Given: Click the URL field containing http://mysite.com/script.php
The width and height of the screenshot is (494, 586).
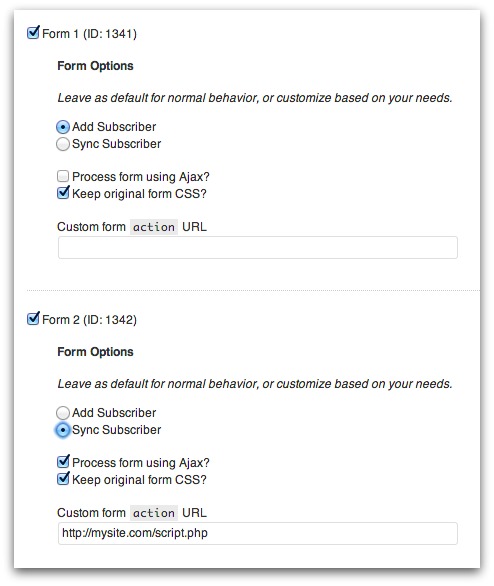Looking at the screenshot, I should tap(258, 533).
